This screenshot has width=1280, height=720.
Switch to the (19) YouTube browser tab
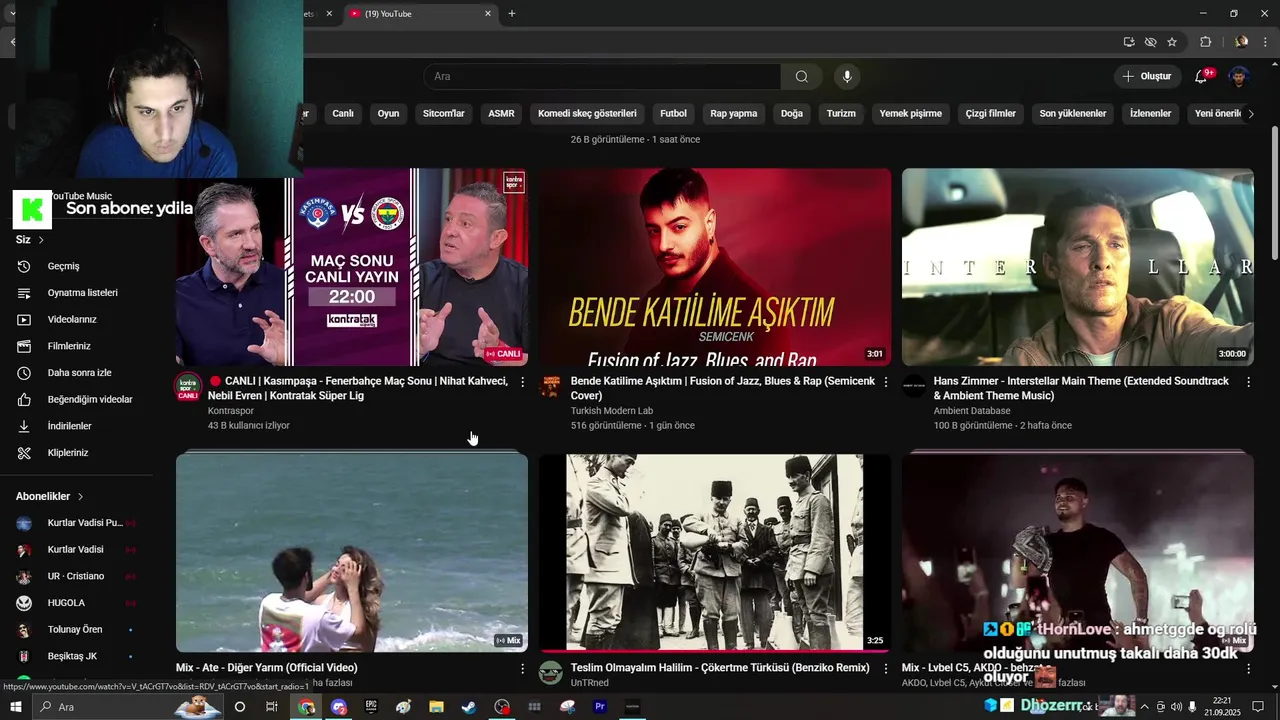pyautogui.click(x=420, y=14)
